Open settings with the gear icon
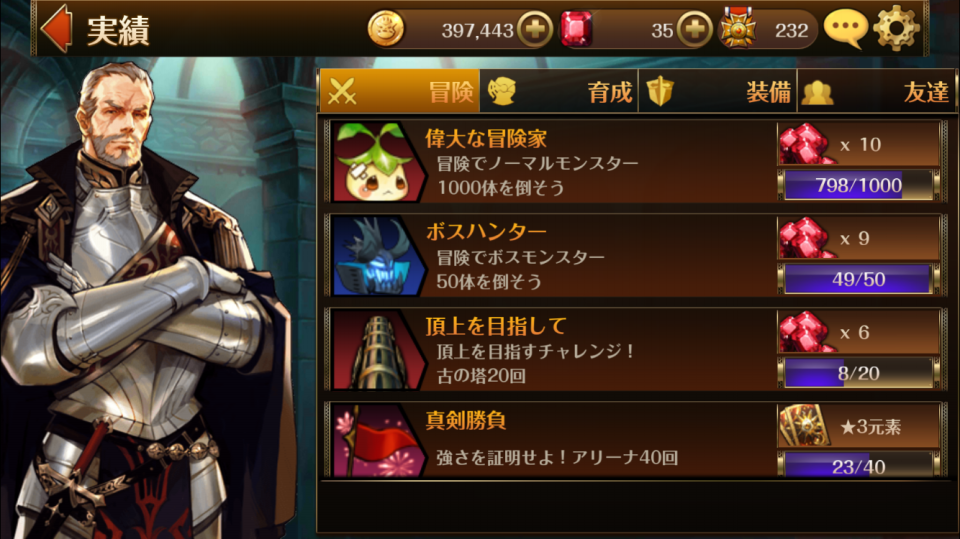This screenshot has width=960, height=539. 896,28
